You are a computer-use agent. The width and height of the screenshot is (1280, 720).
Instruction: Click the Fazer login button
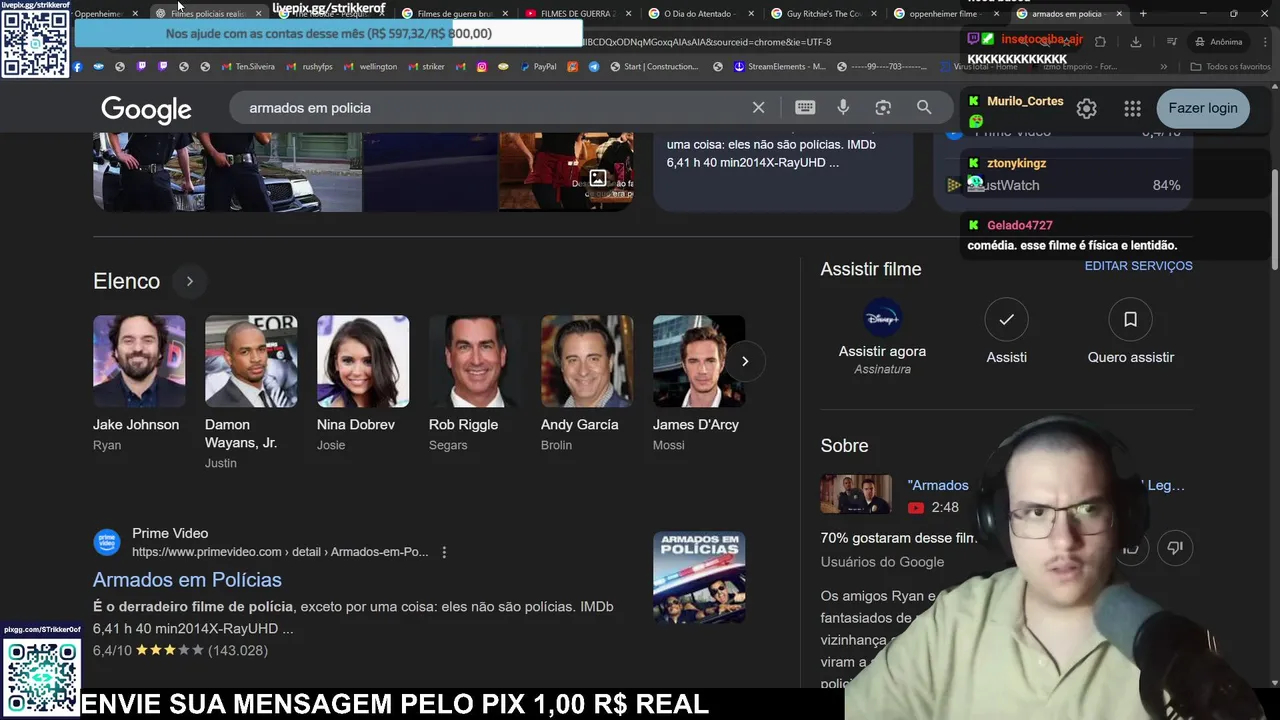point(1203,108)
